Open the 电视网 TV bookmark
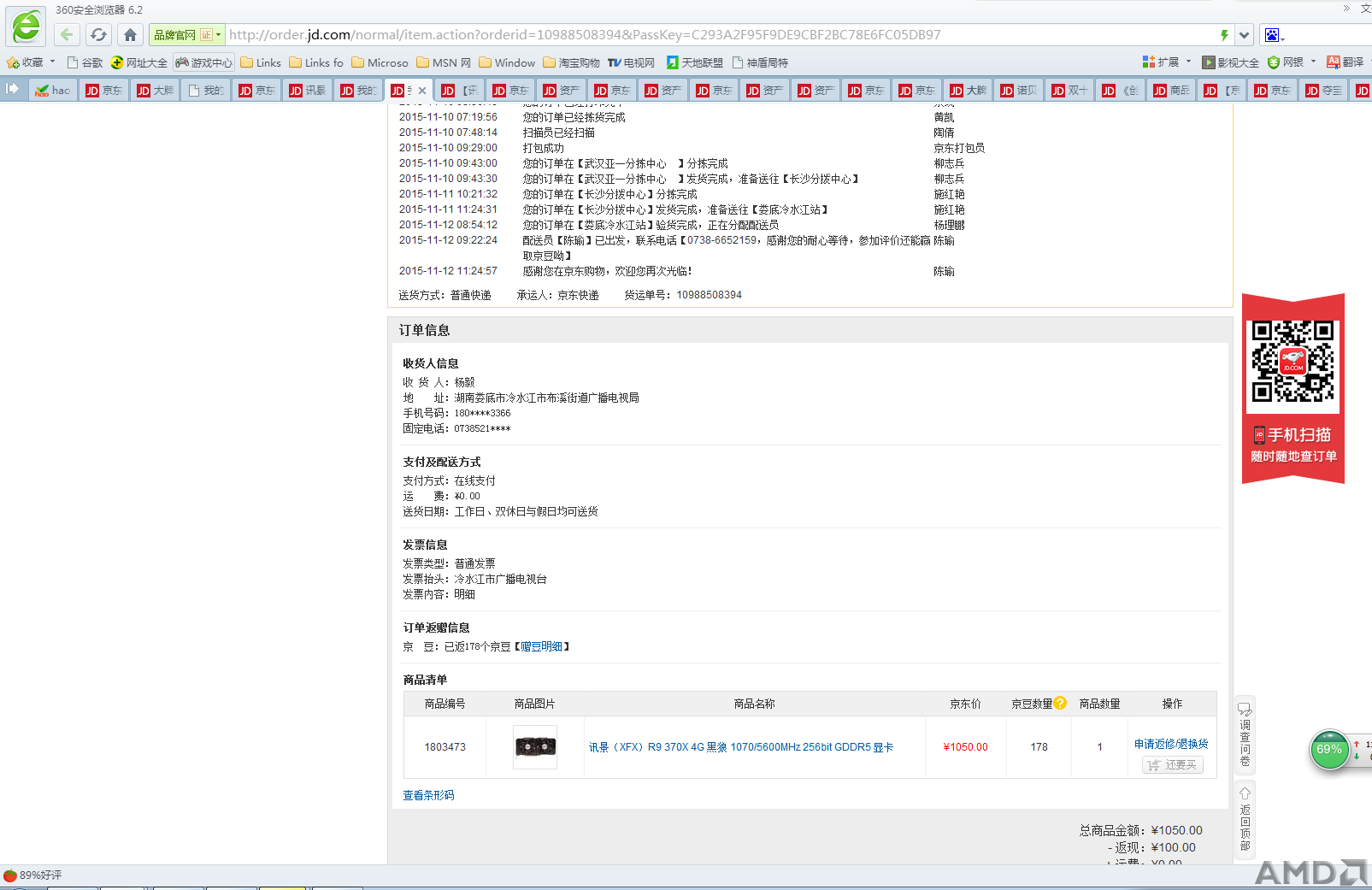Screen dimensions: 1372x890 [x=631, y=62]
